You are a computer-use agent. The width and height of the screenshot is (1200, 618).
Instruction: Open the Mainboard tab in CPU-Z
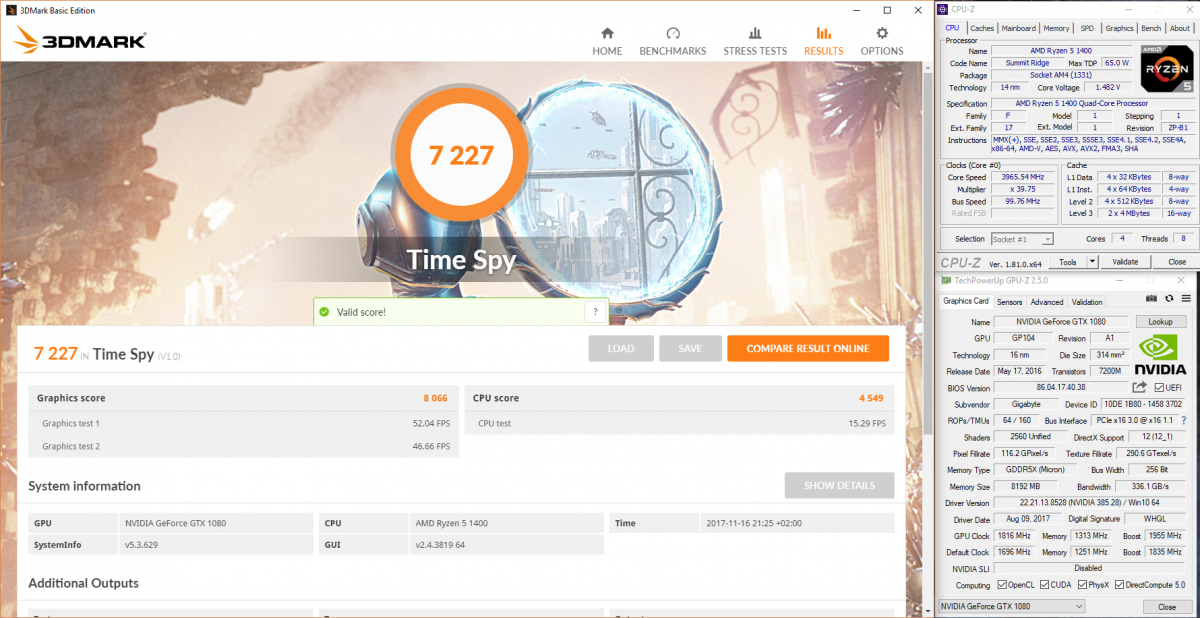(x=1018, y=28)
